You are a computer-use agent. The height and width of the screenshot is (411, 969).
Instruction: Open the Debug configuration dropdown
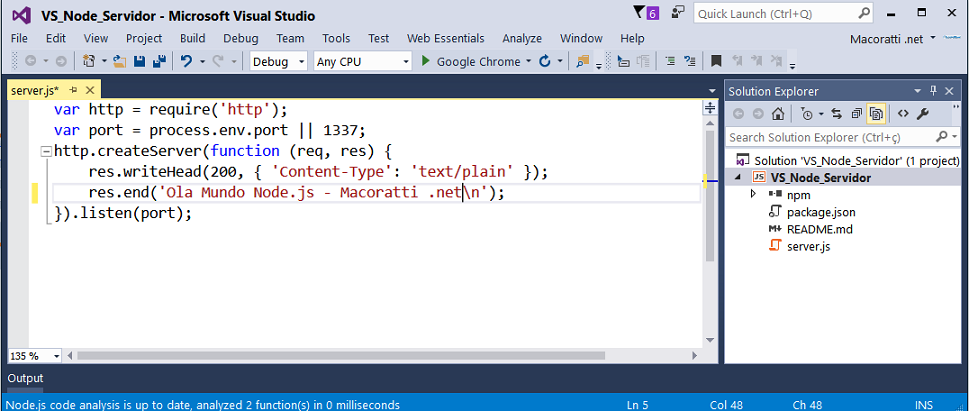[279, 62]
